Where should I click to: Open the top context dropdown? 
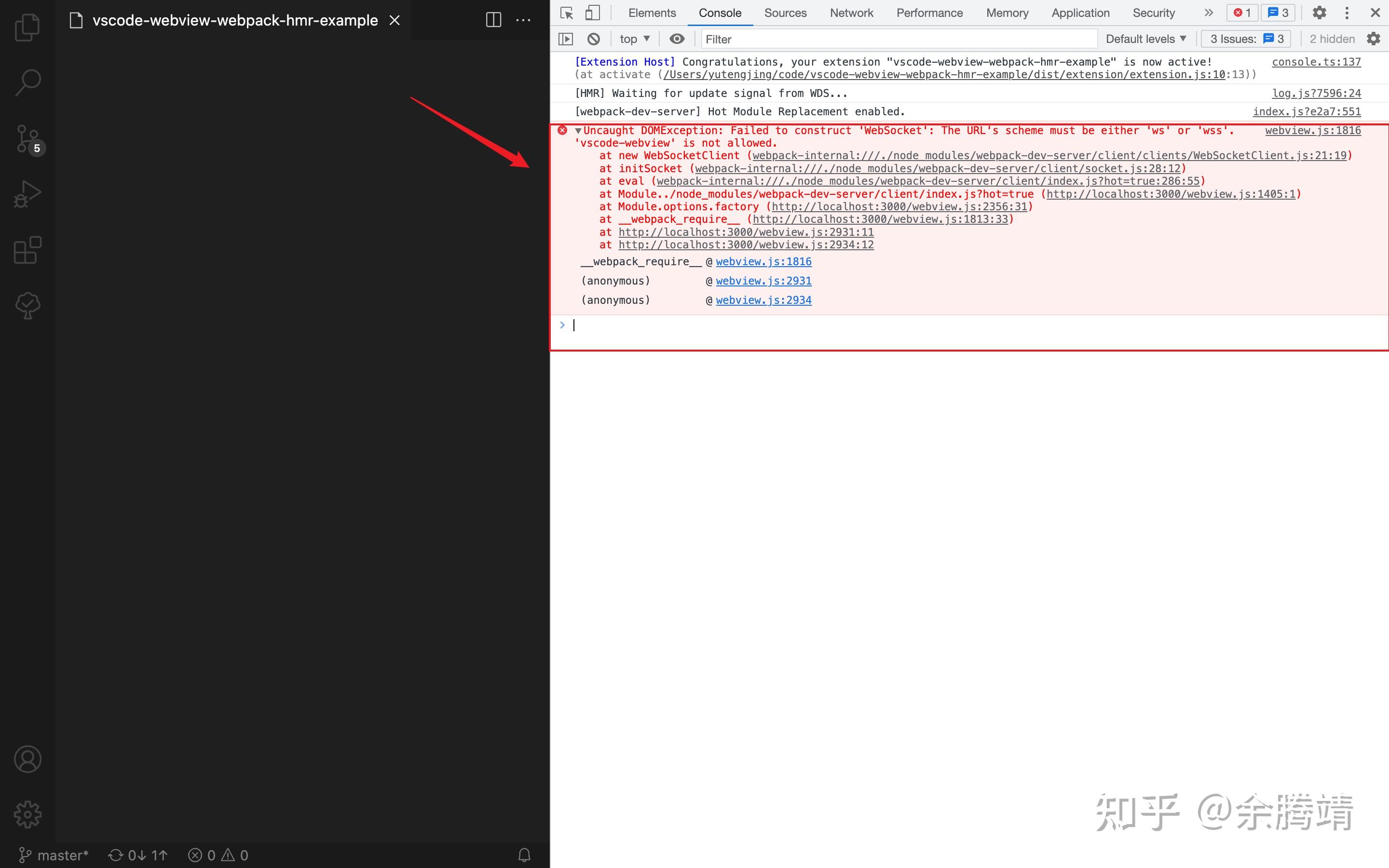tap(634, 39)
